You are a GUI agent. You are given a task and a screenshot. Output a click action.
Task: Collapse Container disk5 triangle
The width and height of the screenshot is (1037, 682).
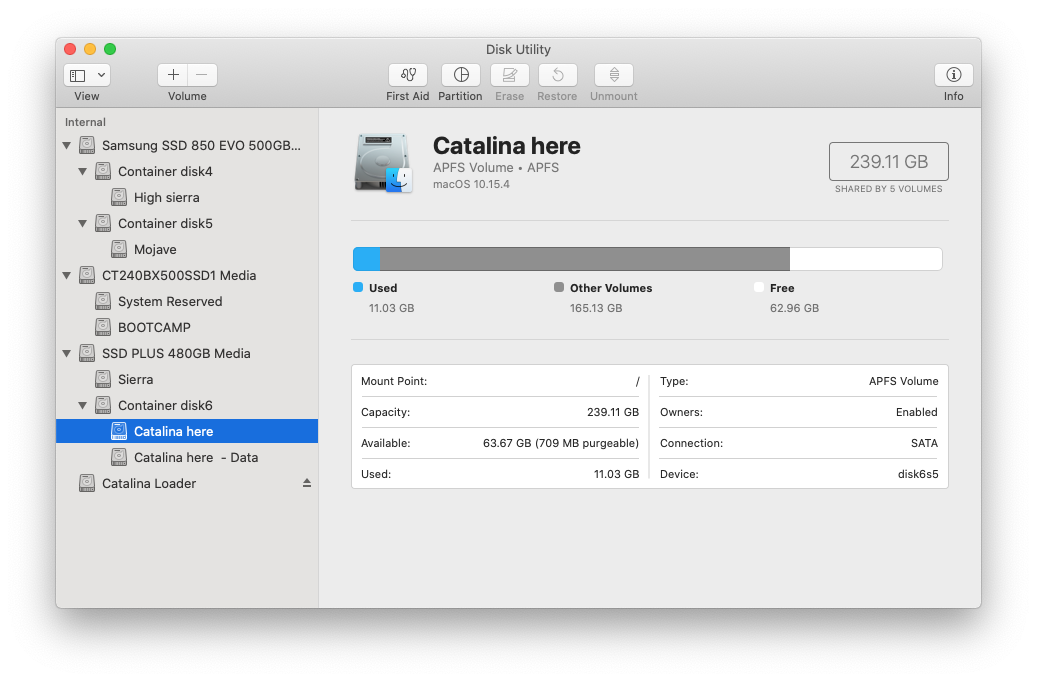(x=83, y=224)
